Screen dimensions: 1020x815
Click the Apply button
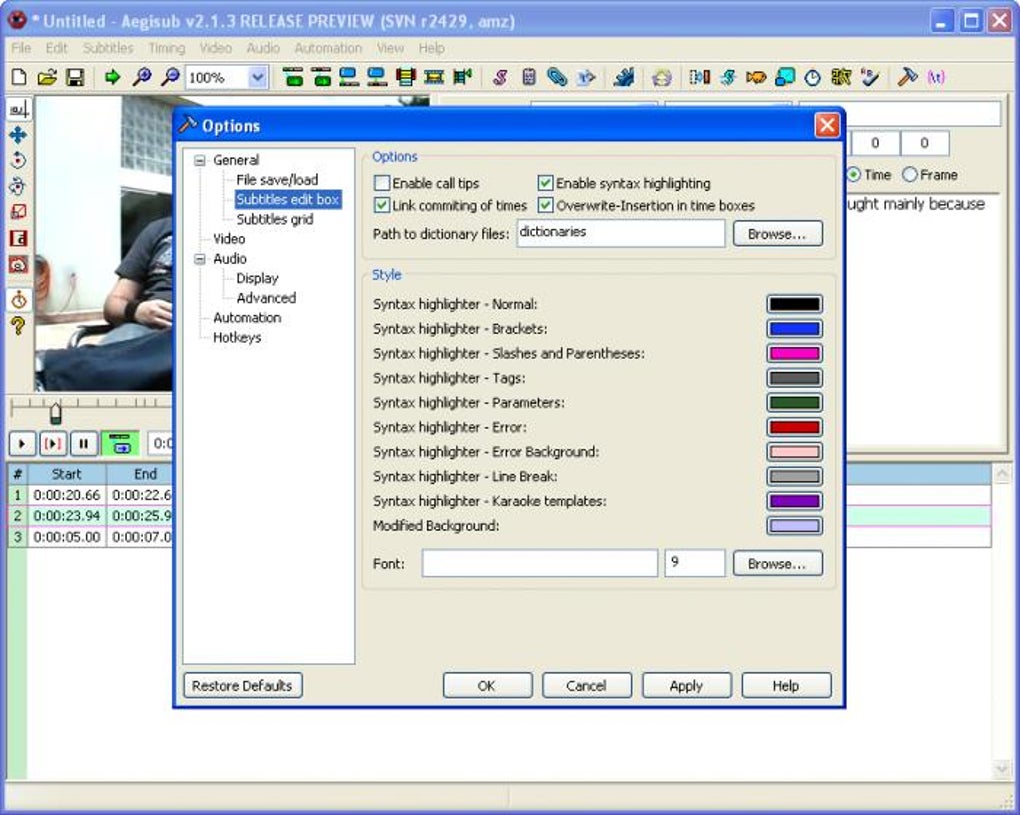click(686, 686)
